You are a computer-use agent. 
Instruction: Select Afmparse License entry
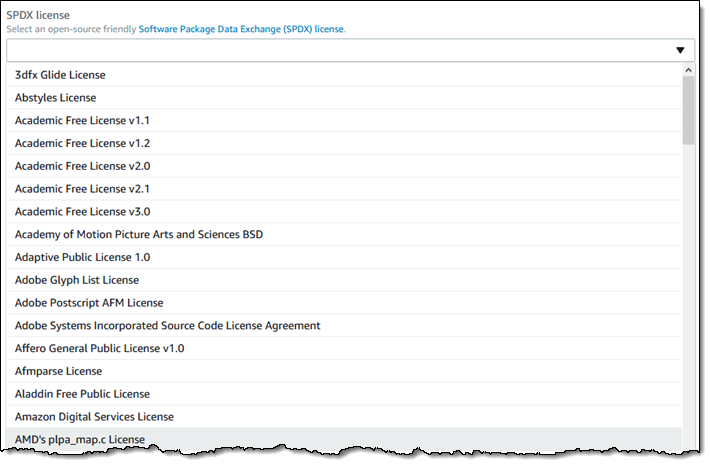(x=58, y=372)
